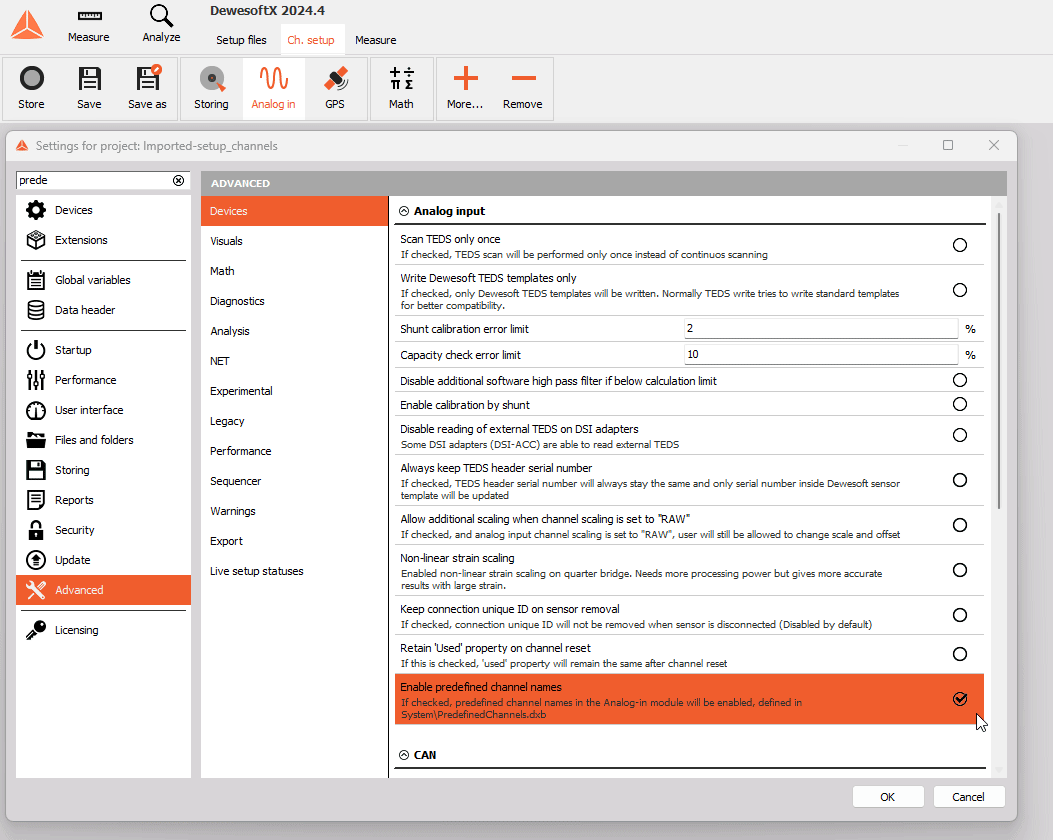Select Diagnostics advanced category
Image resolution: width=1053 pixels, height=840 pixels.
[294, 301]
